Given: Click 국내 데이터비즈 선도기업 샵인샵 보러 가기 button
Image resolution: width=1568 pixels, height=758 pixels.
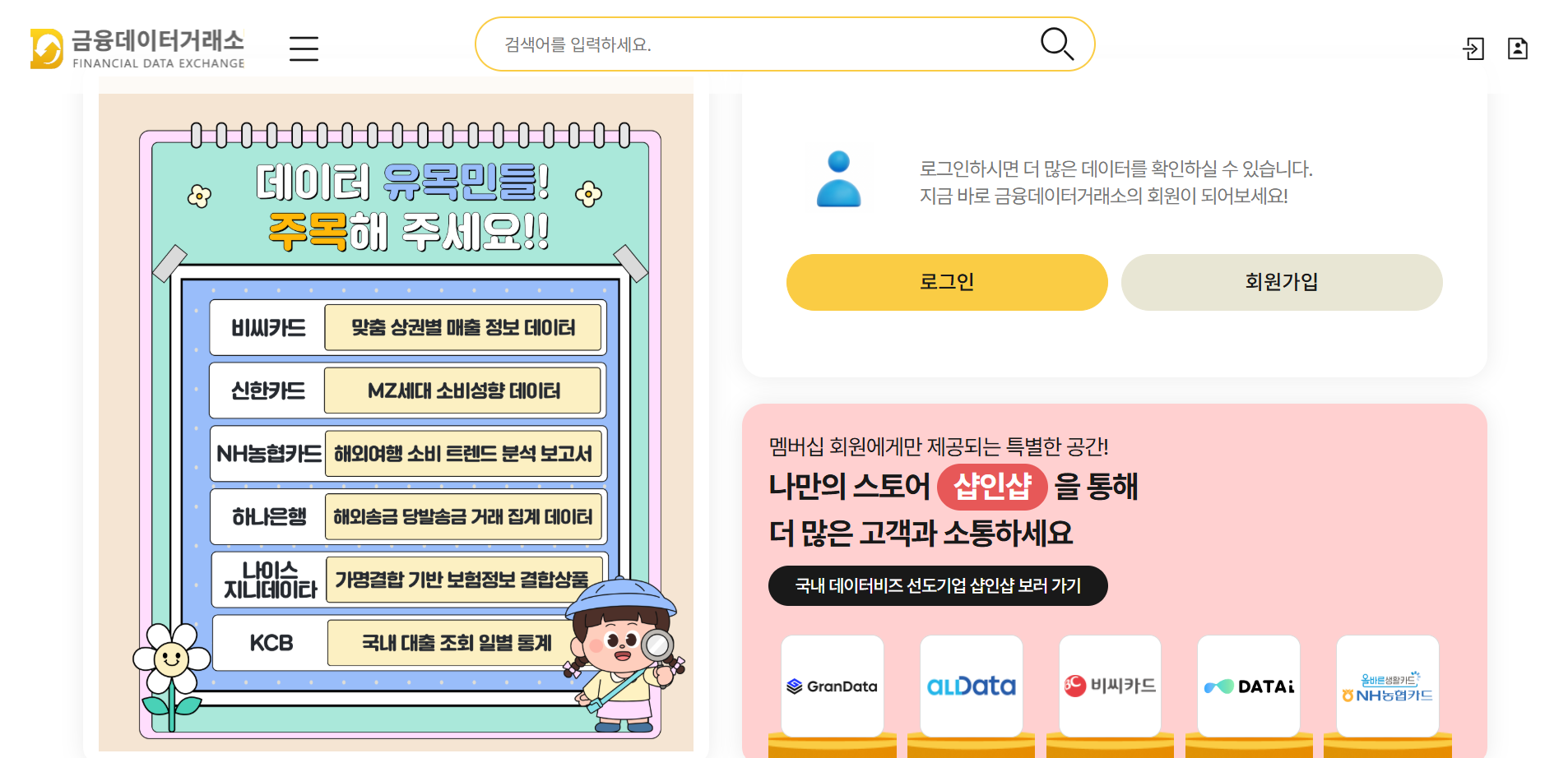Looking at the screenshot, I should 938,585.
